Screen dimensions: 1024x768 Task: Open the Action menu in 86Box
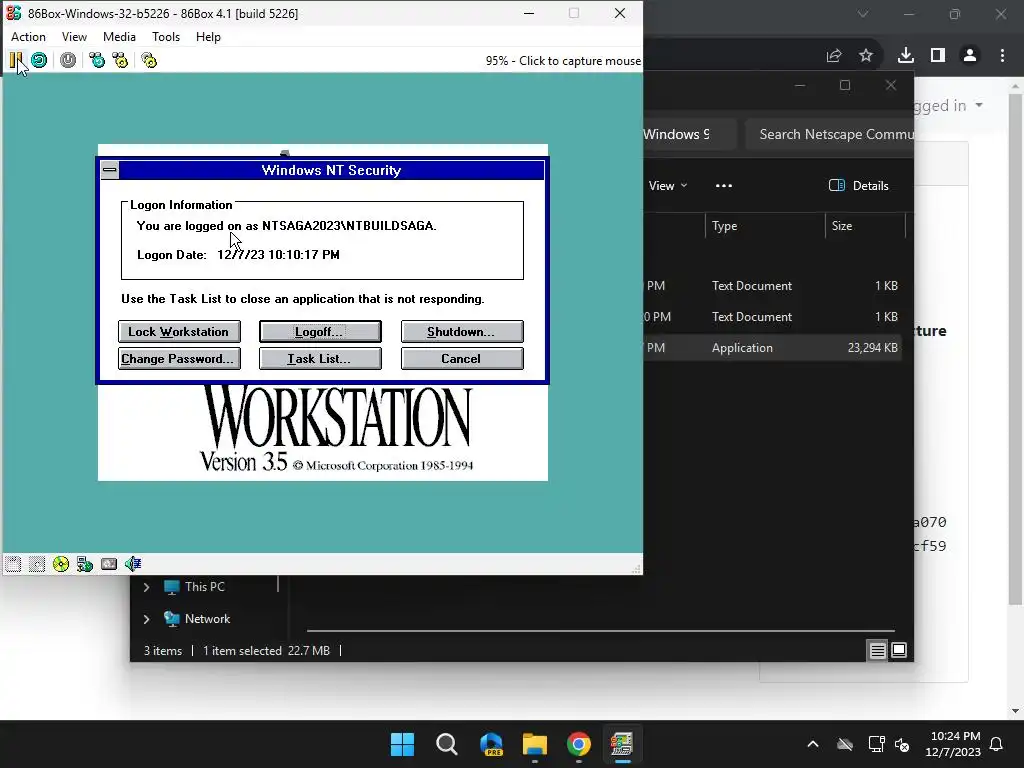coord(28,37)
